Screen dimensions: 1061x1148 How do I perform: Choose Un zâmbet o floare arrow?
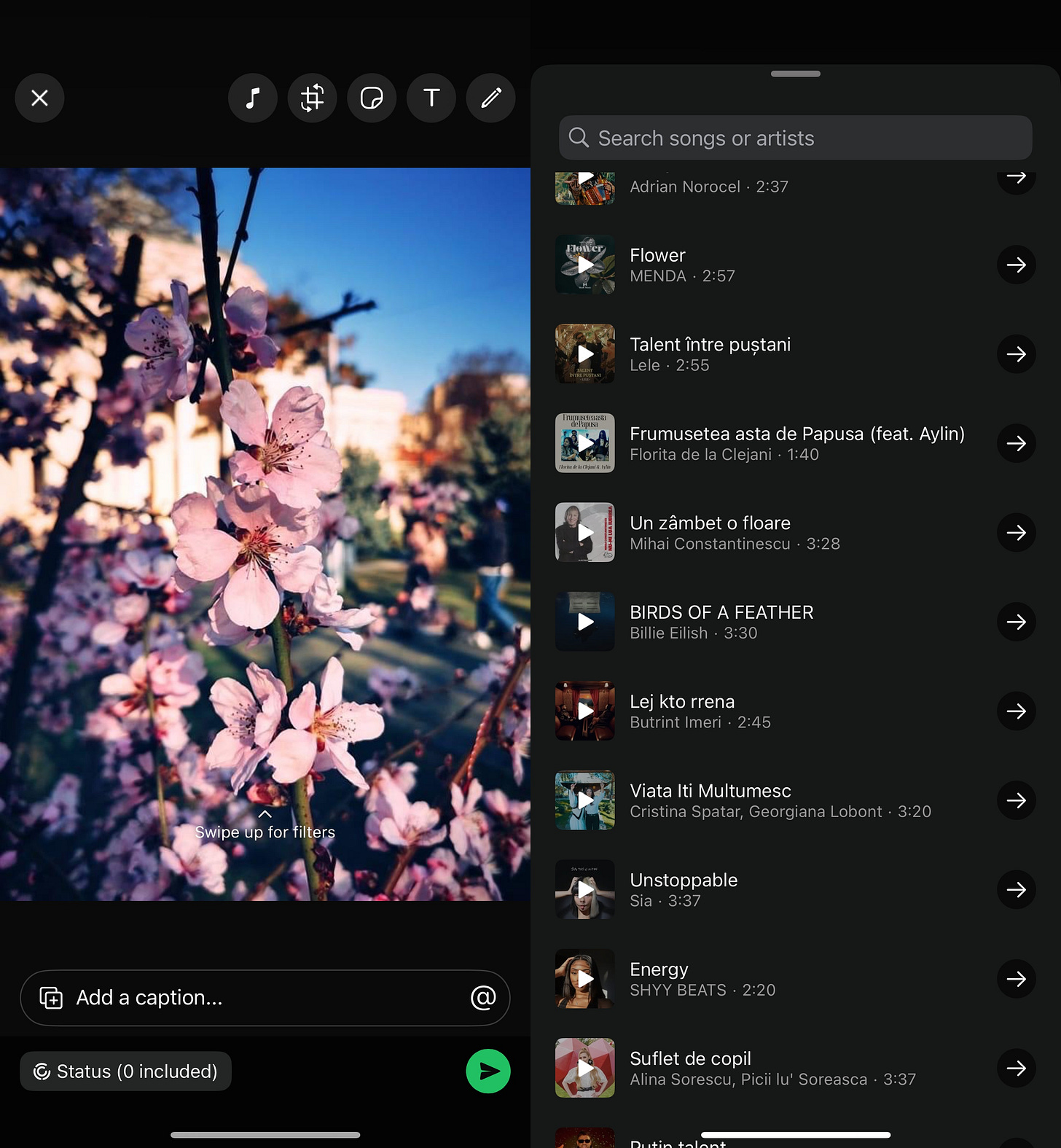pos(1016,533)
